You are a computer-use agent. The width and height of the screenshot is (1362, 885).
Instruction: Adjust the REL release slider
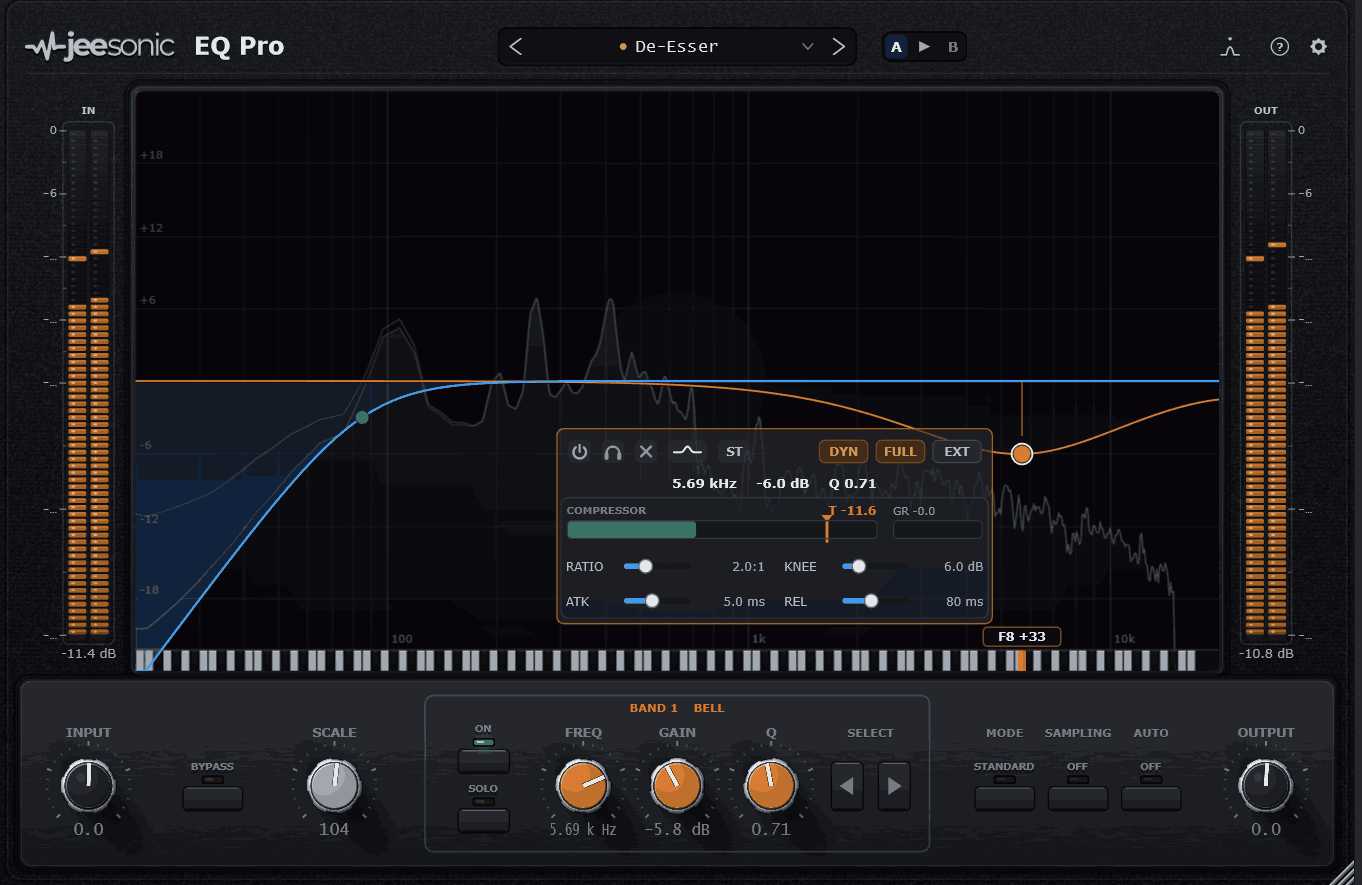(875, 601)
